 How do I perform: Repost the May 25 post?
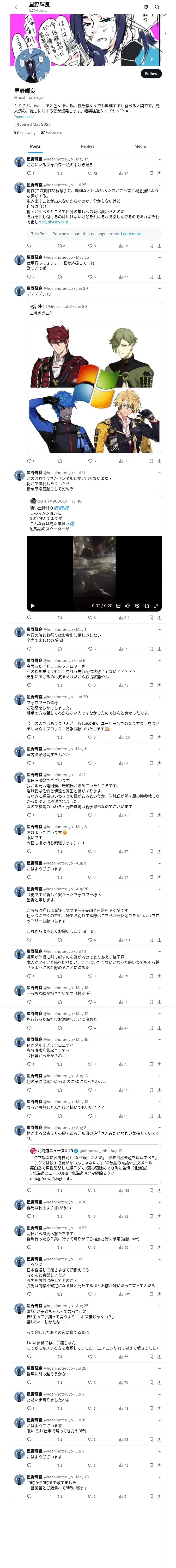(59, 277)
